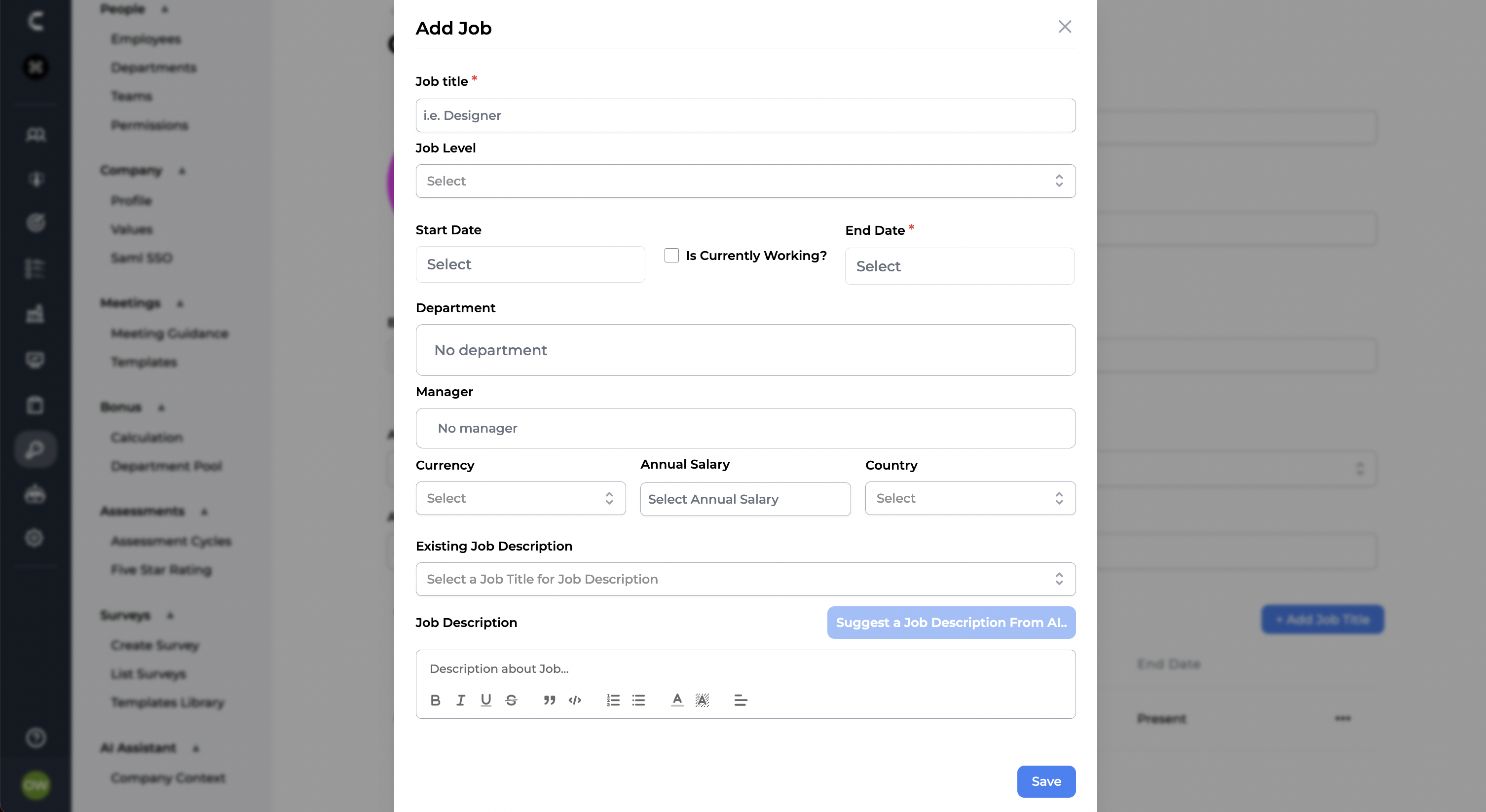Open the text color picker
The width and height of the screenshot is (1486, 812).
click(677, 700)
